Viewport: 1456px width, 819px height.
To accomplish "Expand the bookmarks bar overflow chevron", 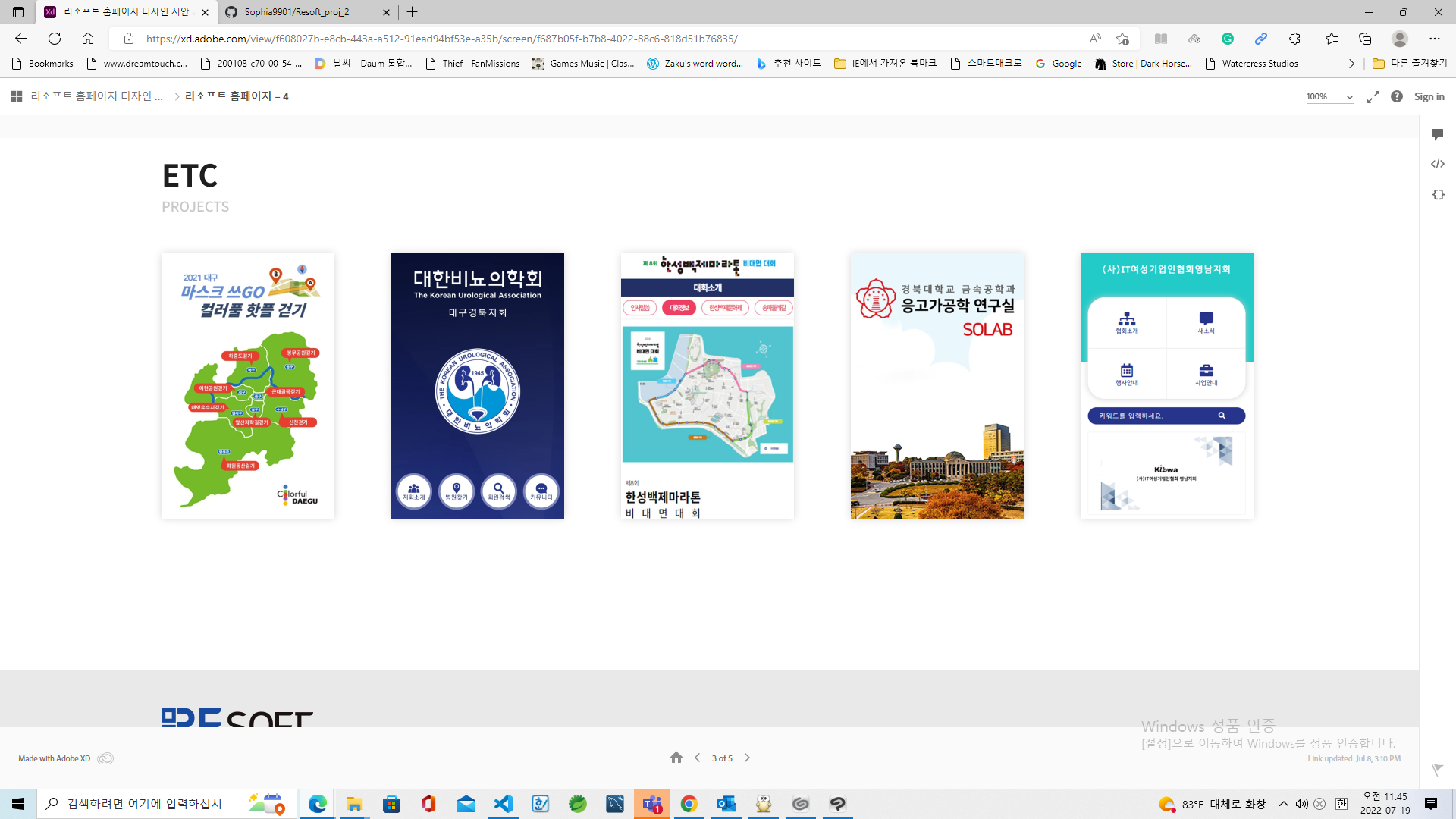I will [x=1351, y=64].
